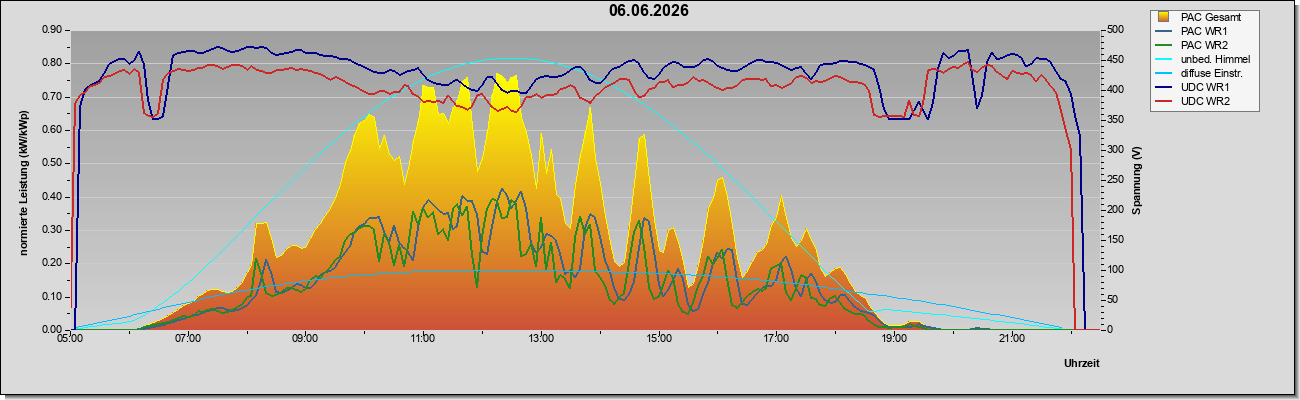Screen dimensions: 1300x400
Task: Click the UDC WR2 legend entry
Action: coord(1204,102)
